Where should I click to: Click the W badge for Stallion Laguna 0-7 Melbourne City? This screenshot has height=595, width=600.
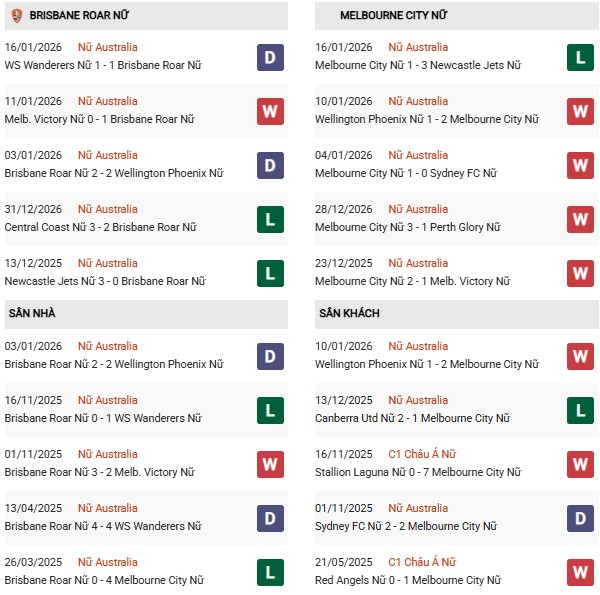click(x=581, y=464)
